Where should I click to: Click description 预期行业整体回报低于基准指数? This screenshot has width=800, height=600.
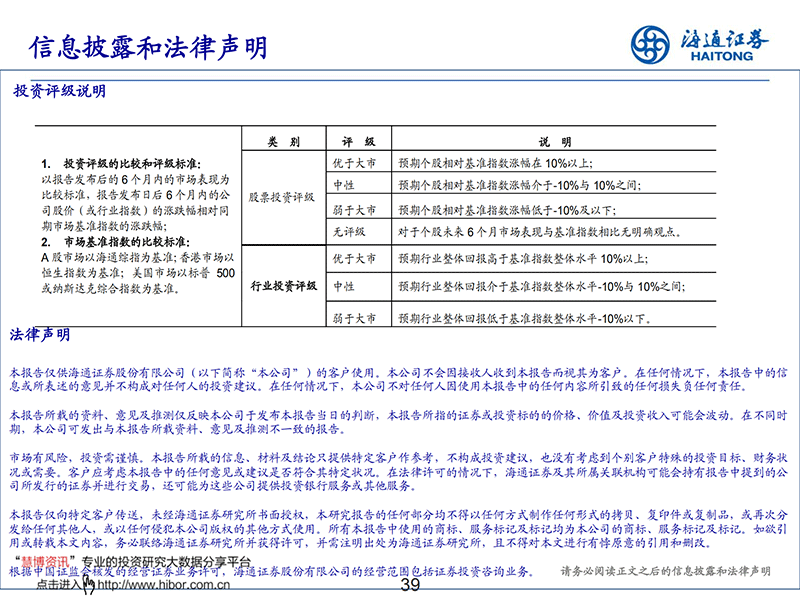tap(524, 318)
